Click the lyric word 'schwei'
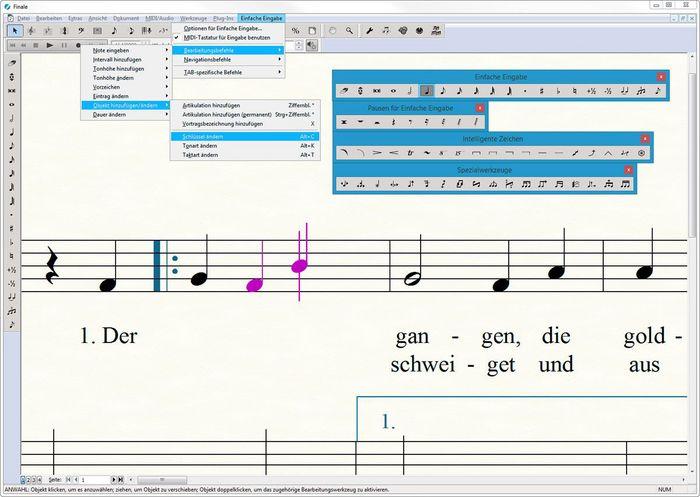 422,365
